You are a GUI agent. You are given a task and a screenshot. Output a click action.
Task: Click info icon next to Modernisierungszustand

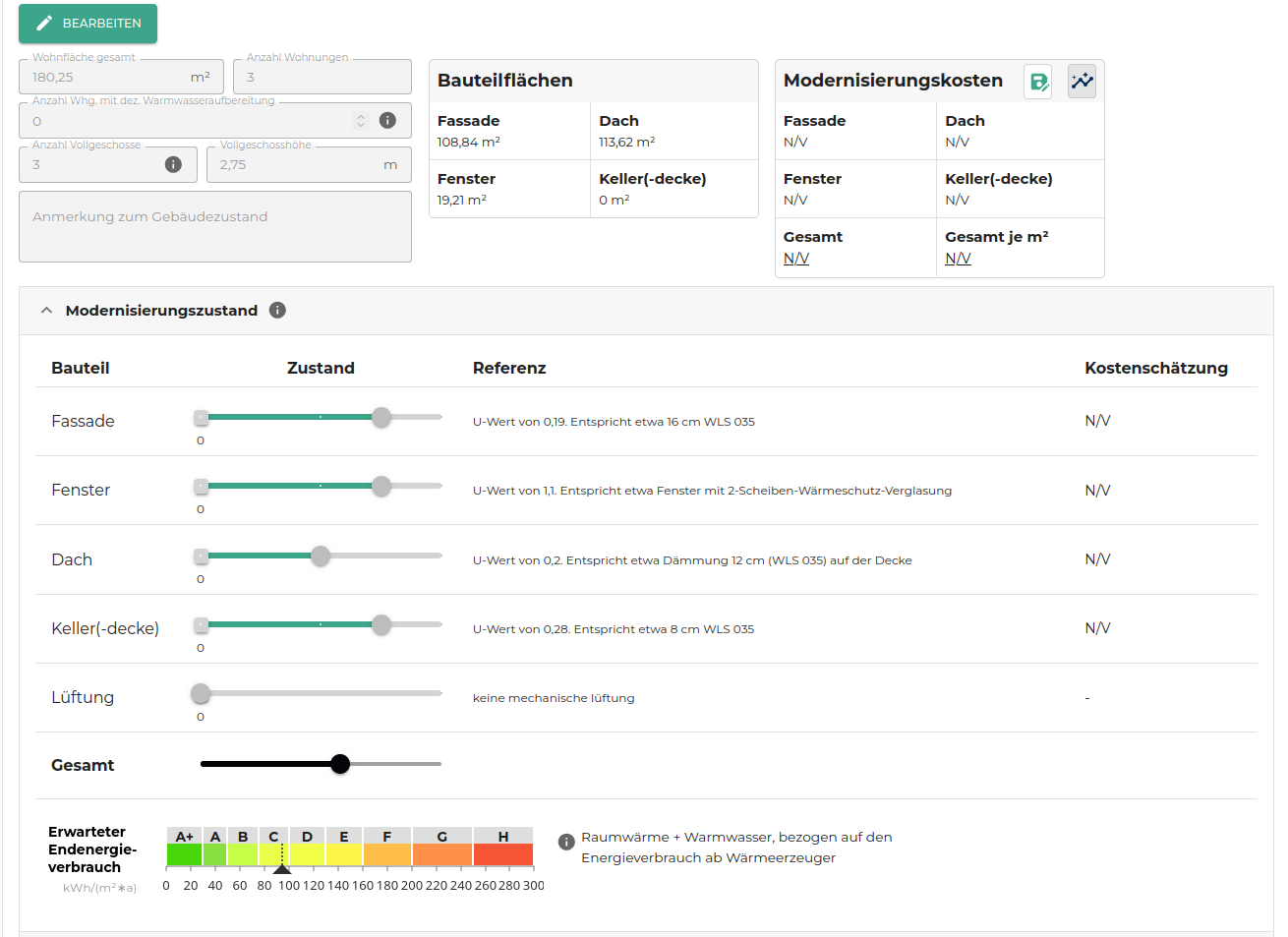point(277,311)
